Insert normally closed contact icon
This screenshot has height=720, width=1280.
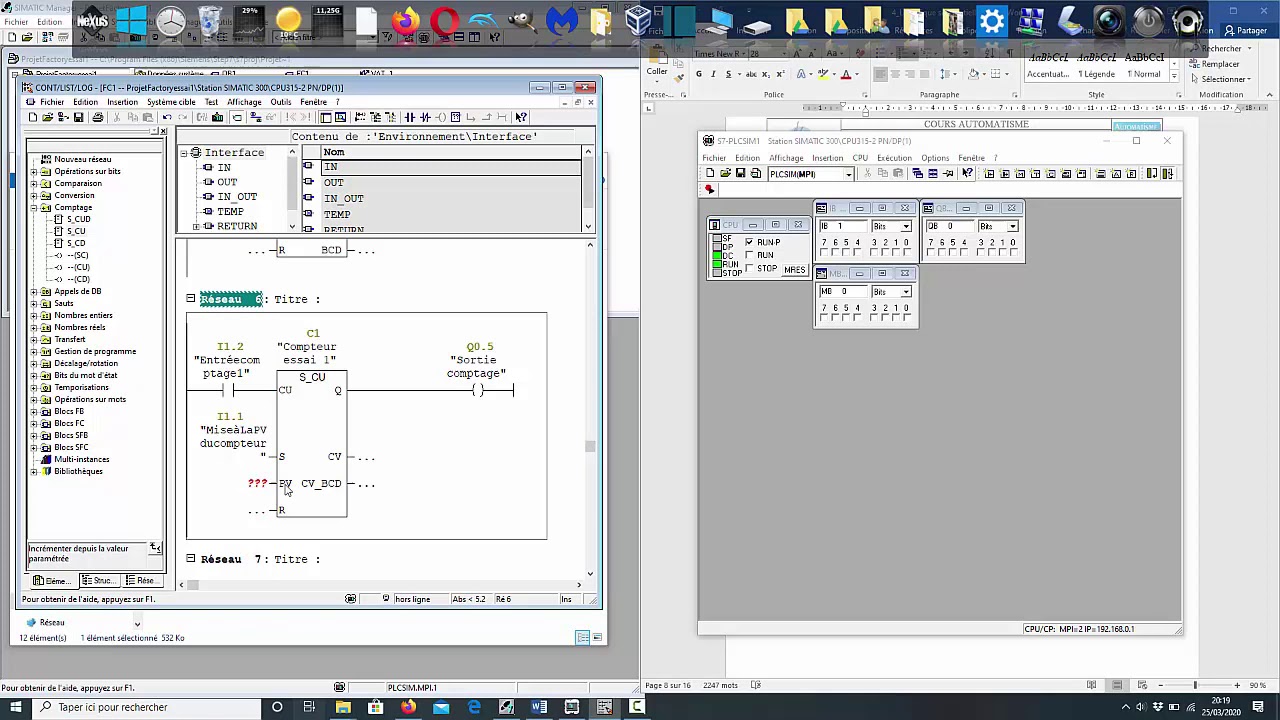[425, 117]
